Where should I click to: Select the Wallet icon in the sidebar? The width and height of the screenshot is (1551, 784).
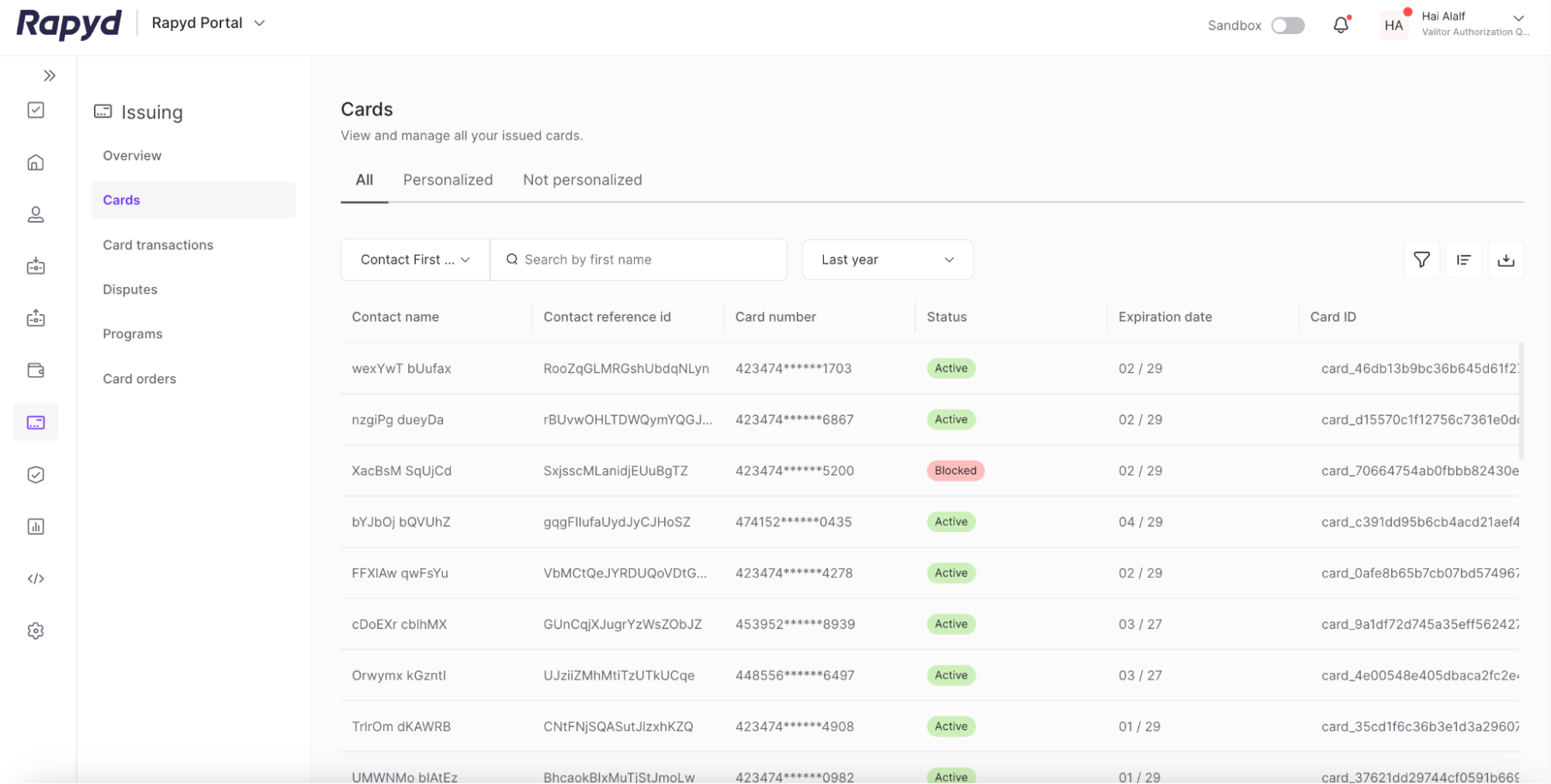tap(36, 370)
